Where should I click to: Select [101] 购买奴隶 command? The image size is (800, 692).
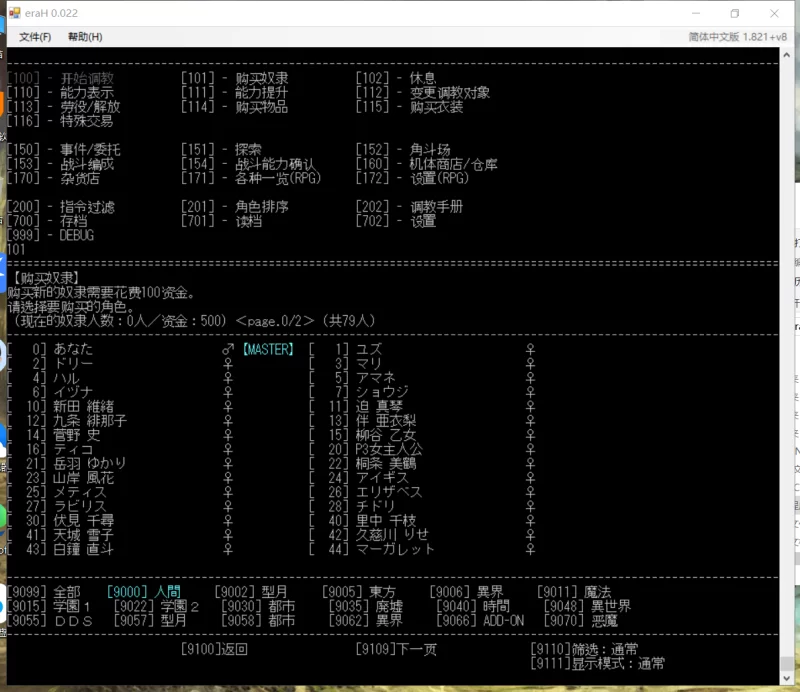click(x=235, y=78)
